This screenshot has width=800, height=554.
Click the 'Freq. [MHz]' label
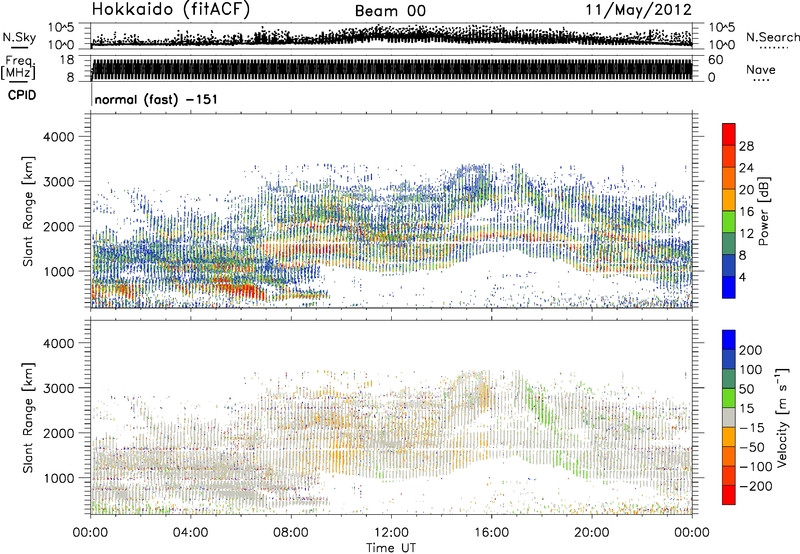pos(20,67)
